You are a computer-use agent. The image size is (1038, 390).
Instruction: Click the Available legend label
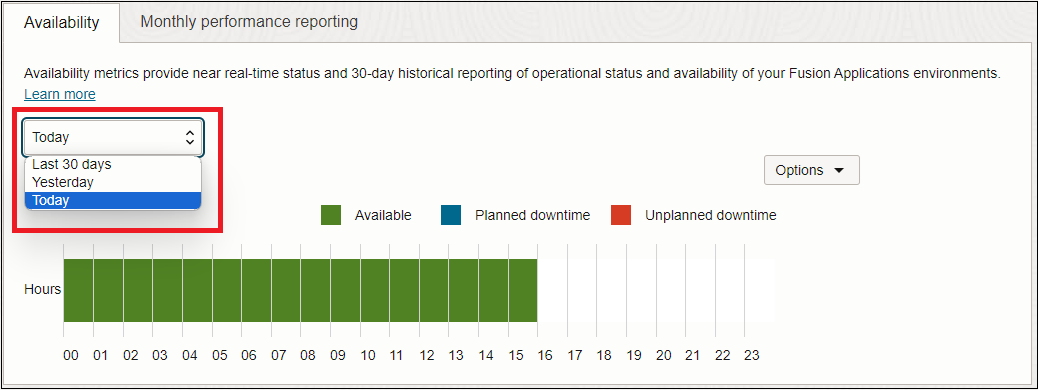(x=383, y=215)
